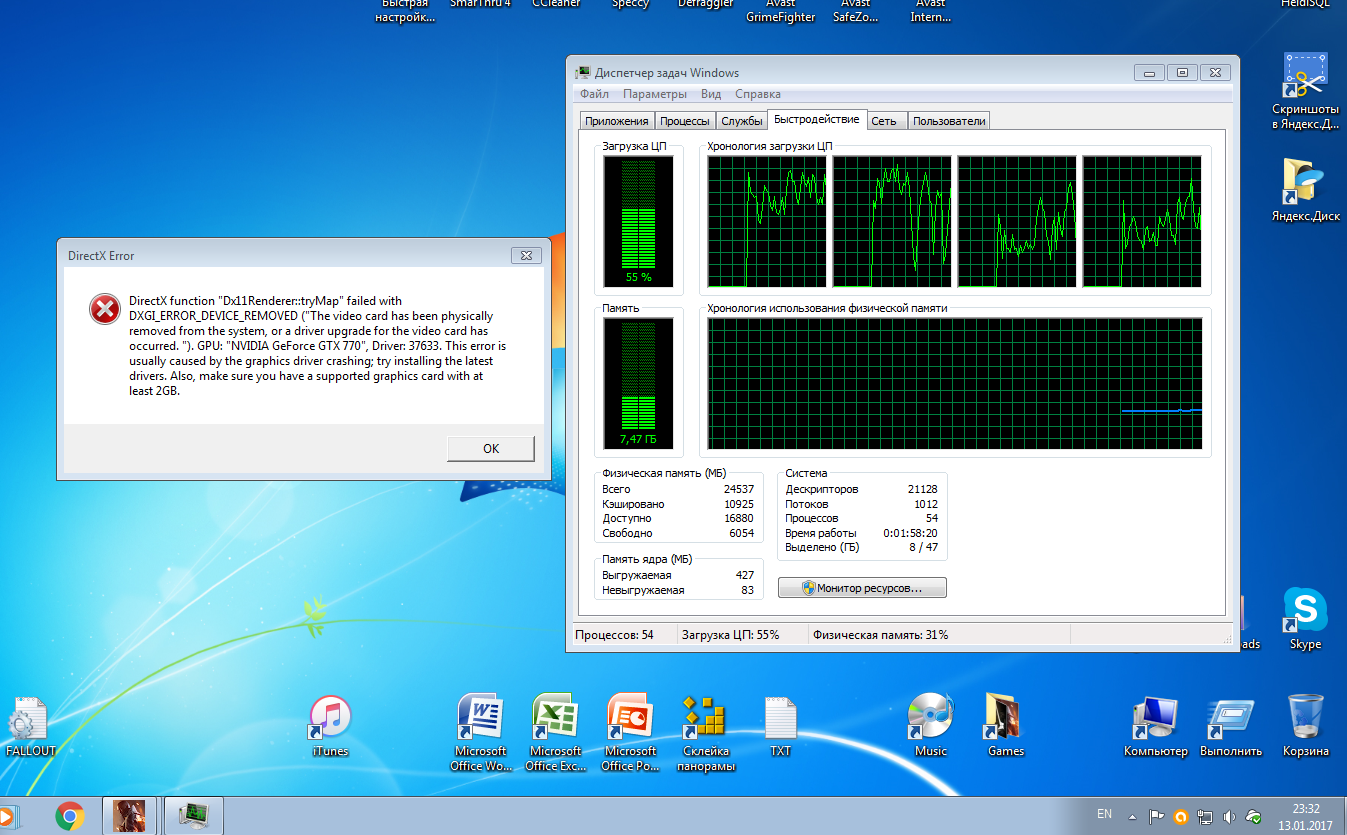
Task: Click 'Время работы' value 0:01:58:20
Action: click(x=910, y=533)
